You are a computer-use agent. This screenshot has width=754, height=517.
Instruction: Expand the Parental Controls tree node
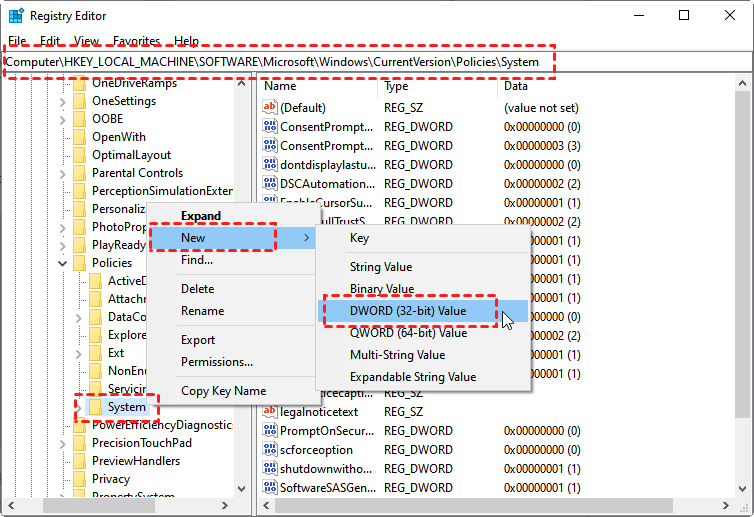tap(63, 174)
